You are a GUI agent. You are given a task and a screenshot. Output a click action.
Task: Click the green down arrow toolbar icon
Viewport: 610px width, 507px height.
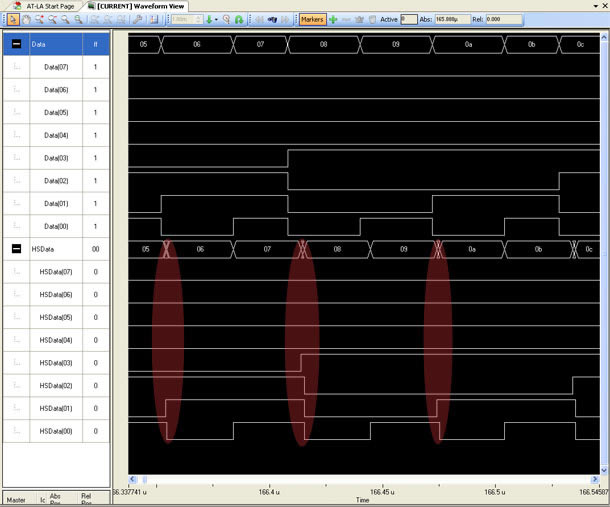208,19
